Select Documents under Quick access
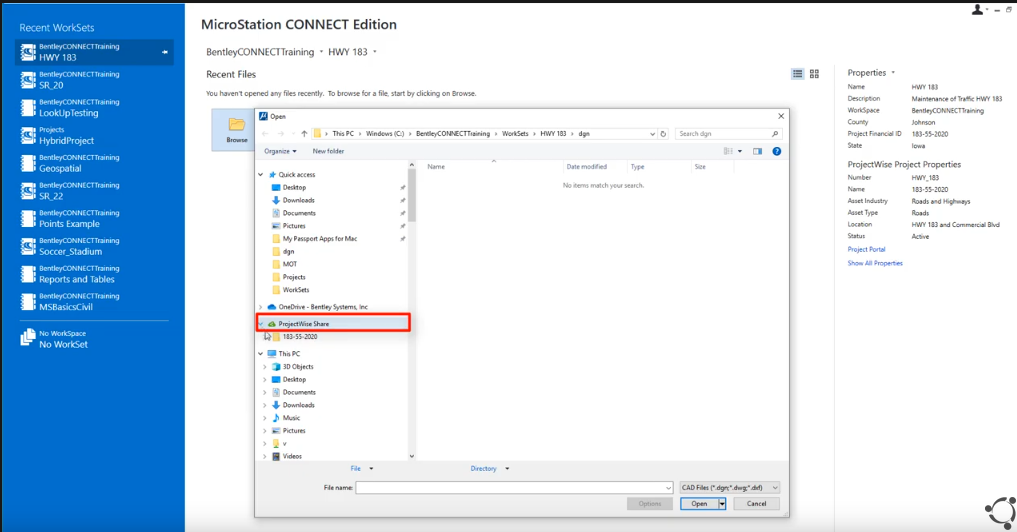The height and width of the screenshot is (532, 1017). click(x=299, y=213)
